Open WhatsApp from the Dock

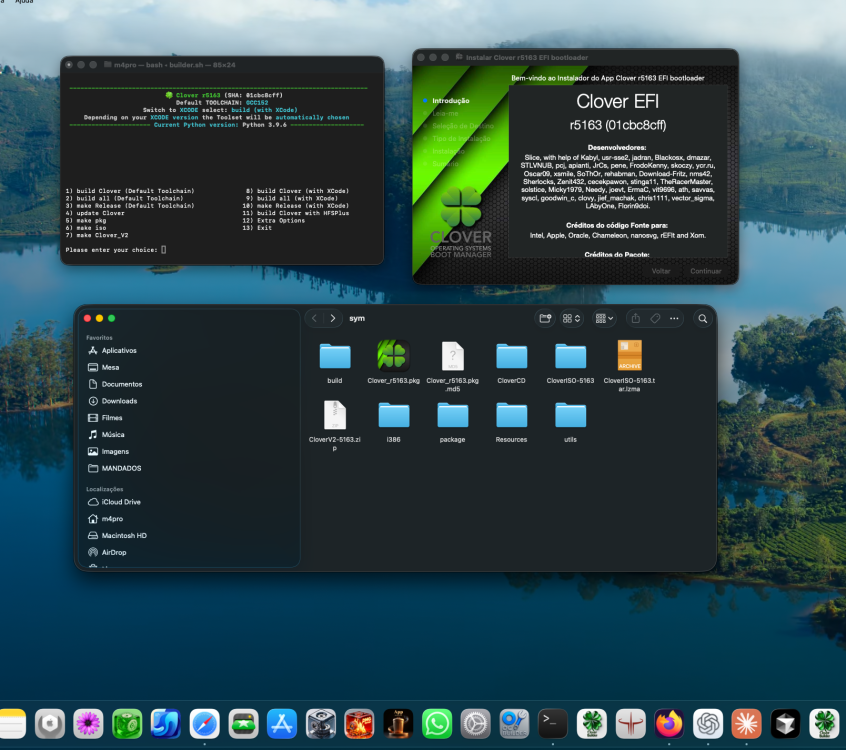coord(436,724)
